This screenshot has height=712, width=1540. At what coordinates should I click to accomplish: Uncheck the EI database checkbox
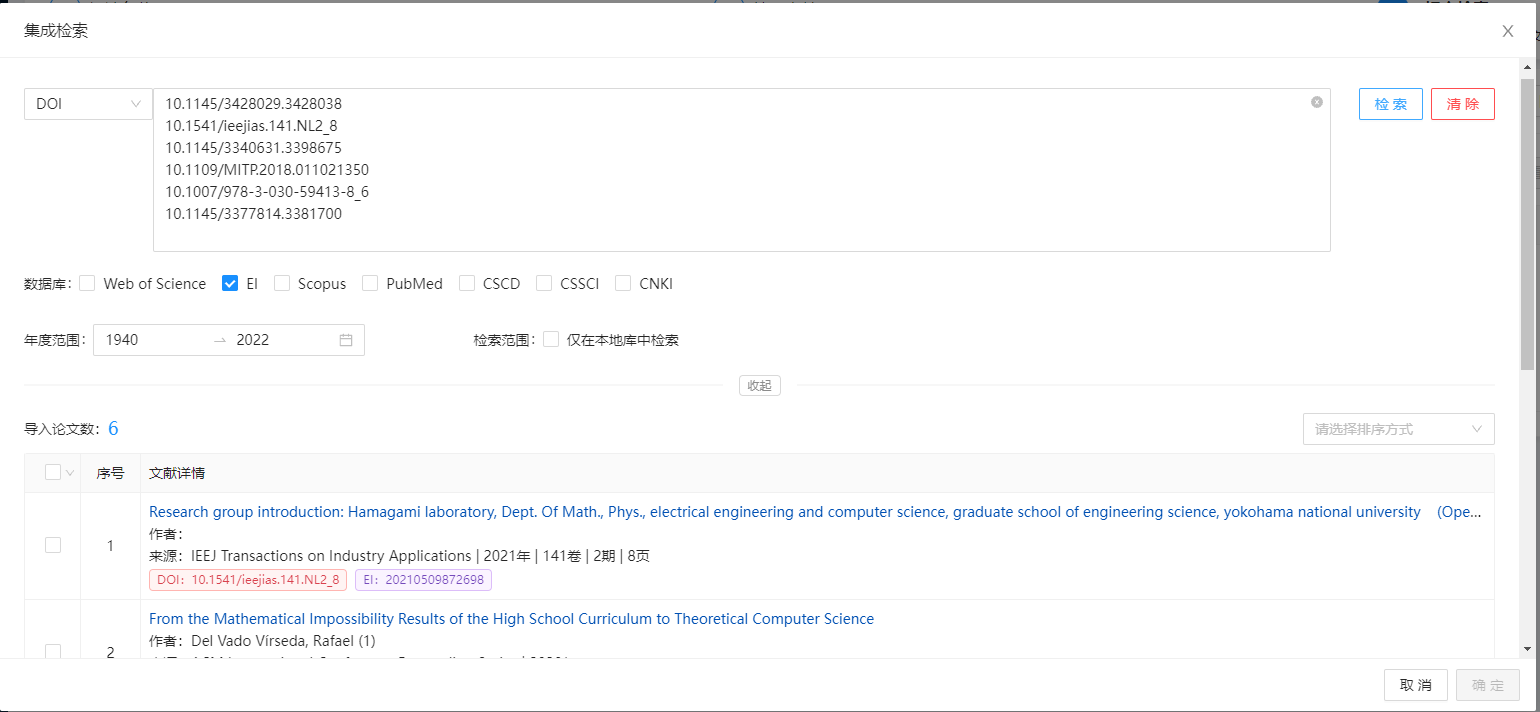click(x=230, y=284)
